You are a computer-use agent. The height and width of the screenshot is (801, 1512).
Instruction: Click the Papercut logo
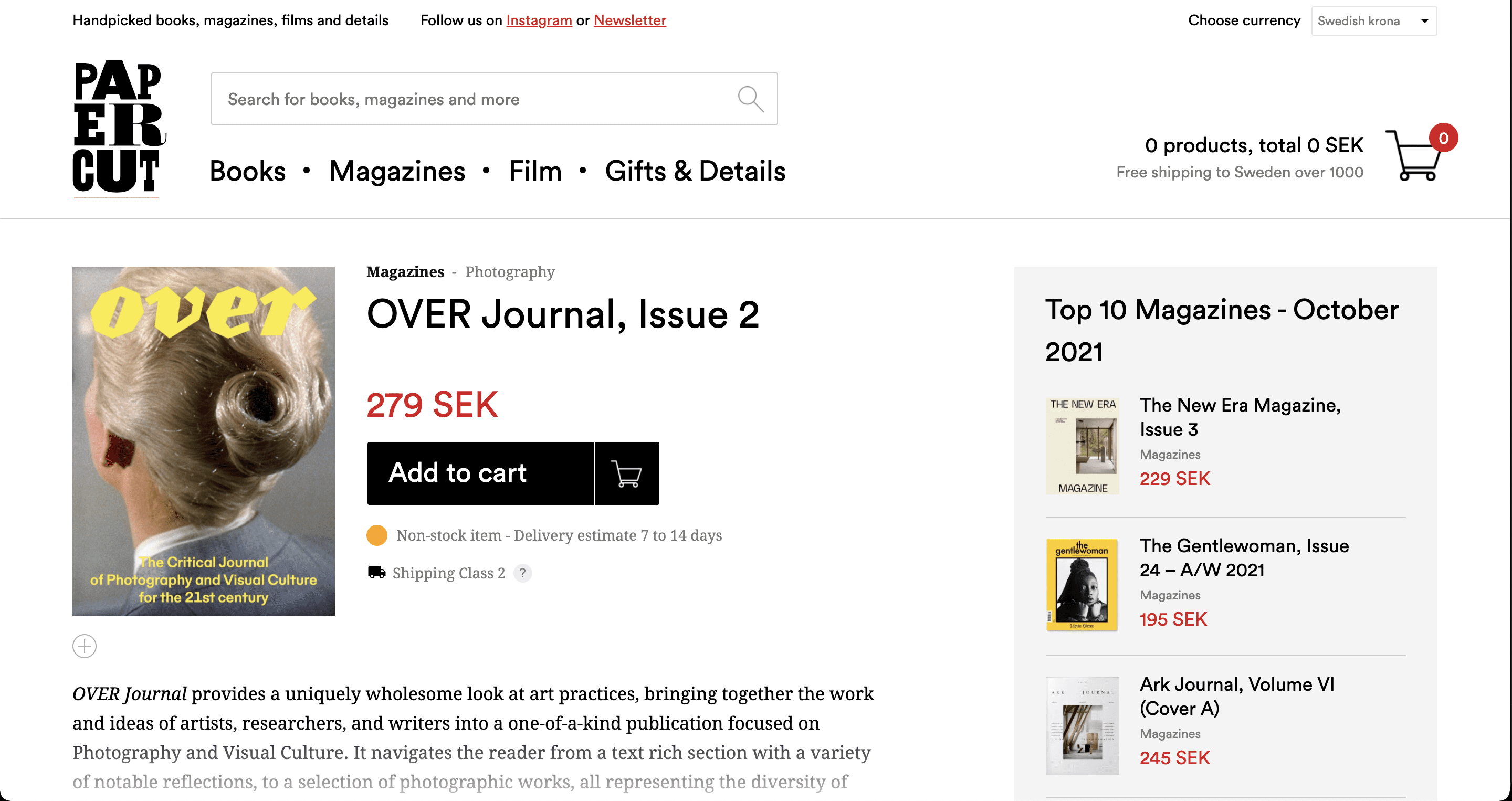pyautogui.click(x=118, y=128)
